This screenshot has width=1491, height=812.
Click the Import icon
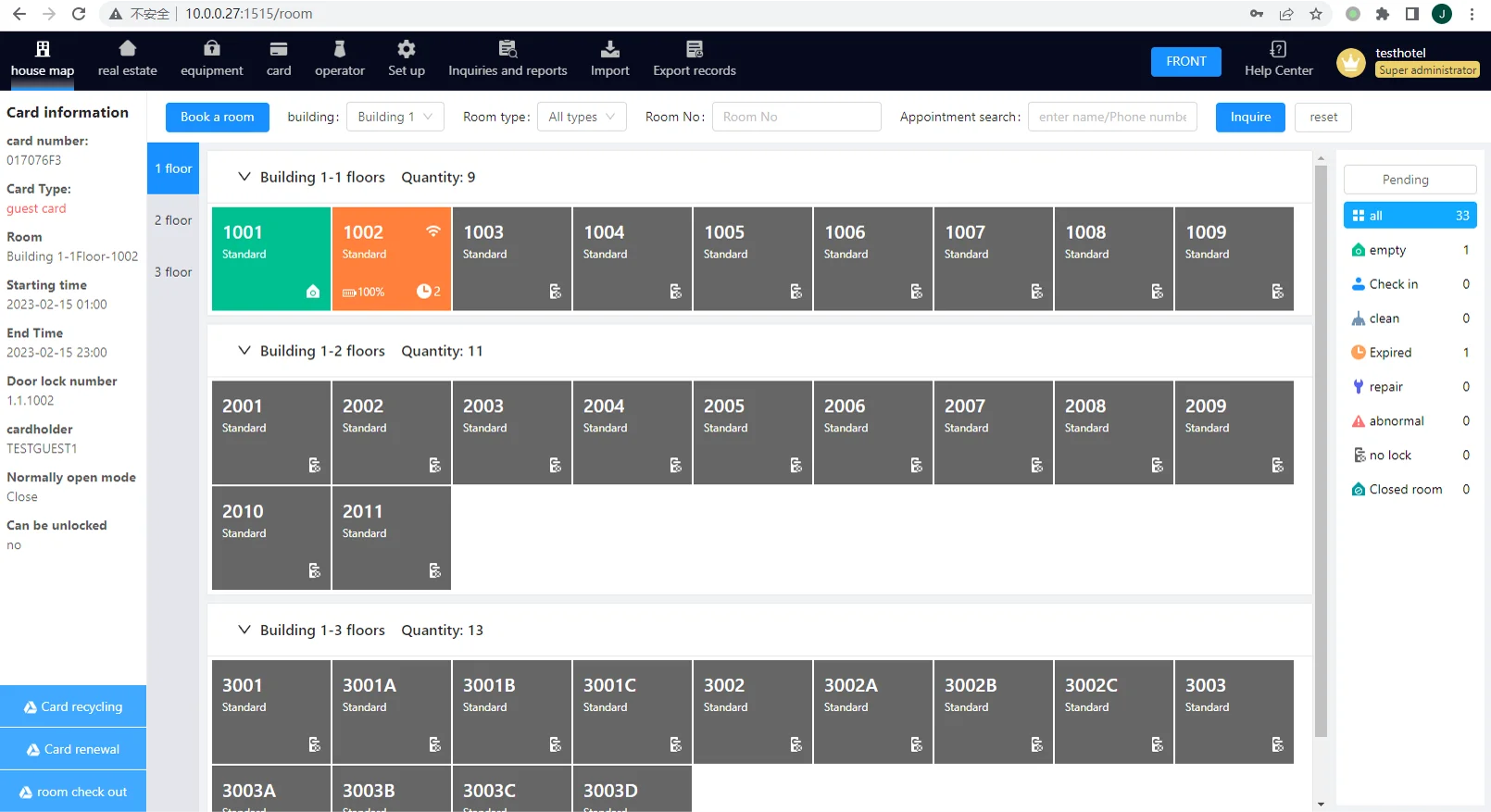coord(610,49)
